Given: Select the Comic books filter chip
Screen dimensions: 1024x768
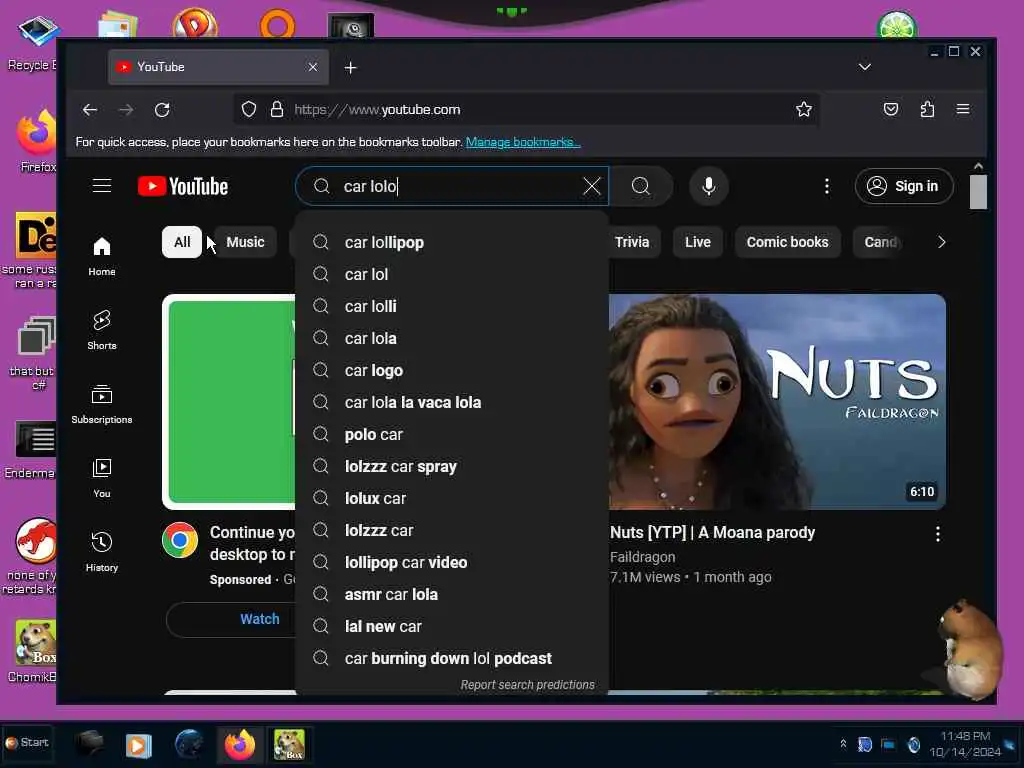Looking at the screenshot, I should (787, 242).
